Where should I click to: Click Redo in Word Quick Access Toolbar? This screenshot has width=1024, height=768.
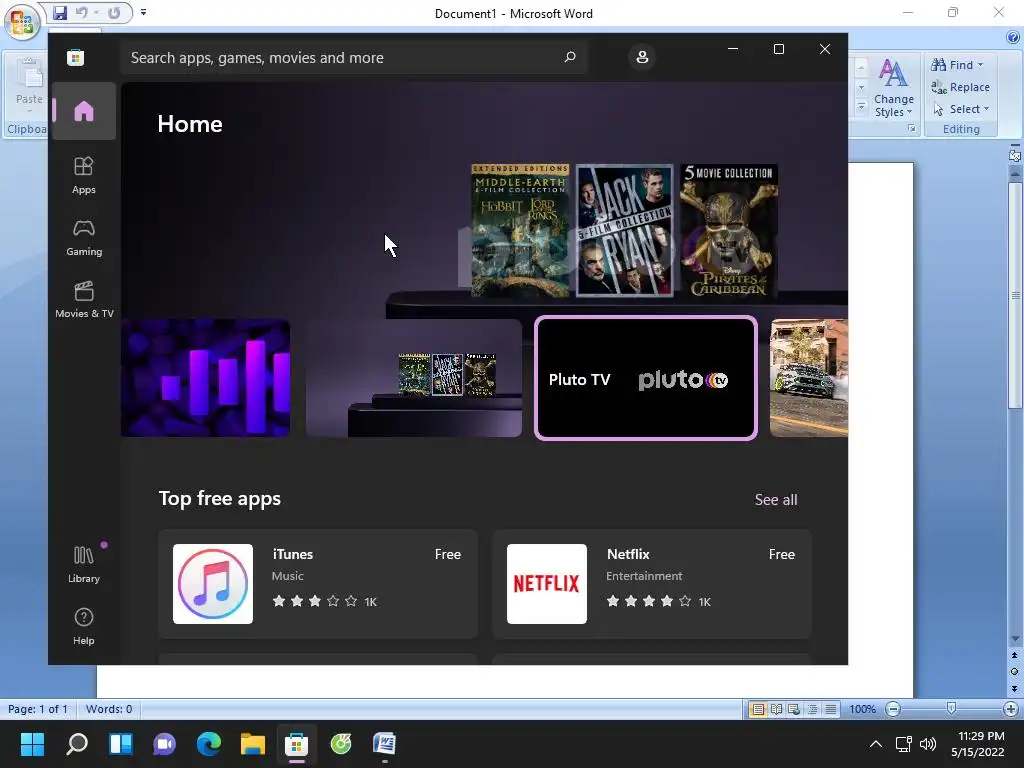[114, 12]
